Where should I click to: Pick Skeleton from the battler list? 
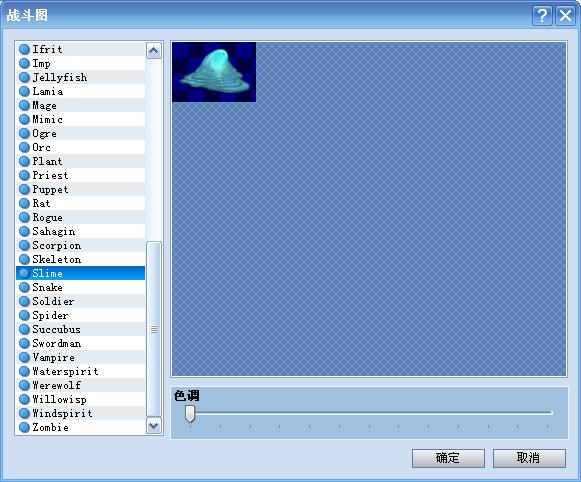(x=80, y=259)
